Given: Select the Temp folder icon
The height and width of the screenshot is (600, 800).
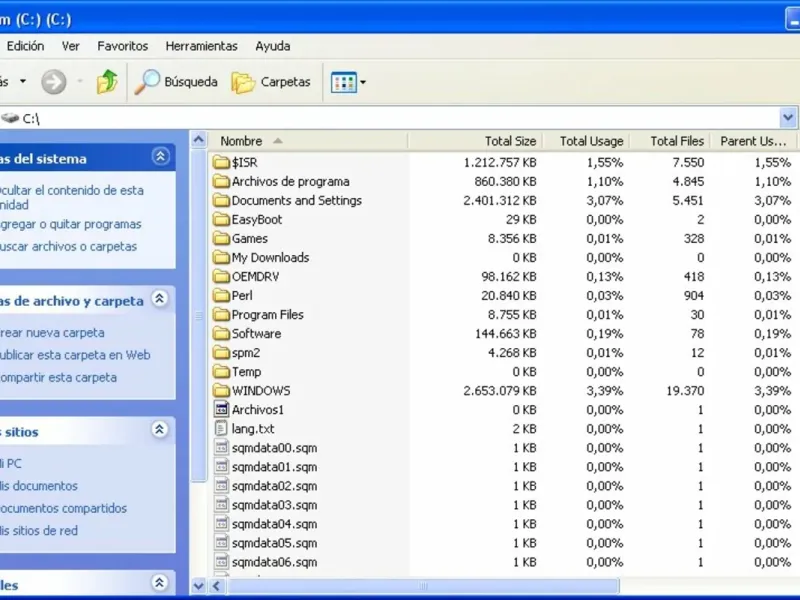Looking at the screenshot, I should click(x=221, y=371).
